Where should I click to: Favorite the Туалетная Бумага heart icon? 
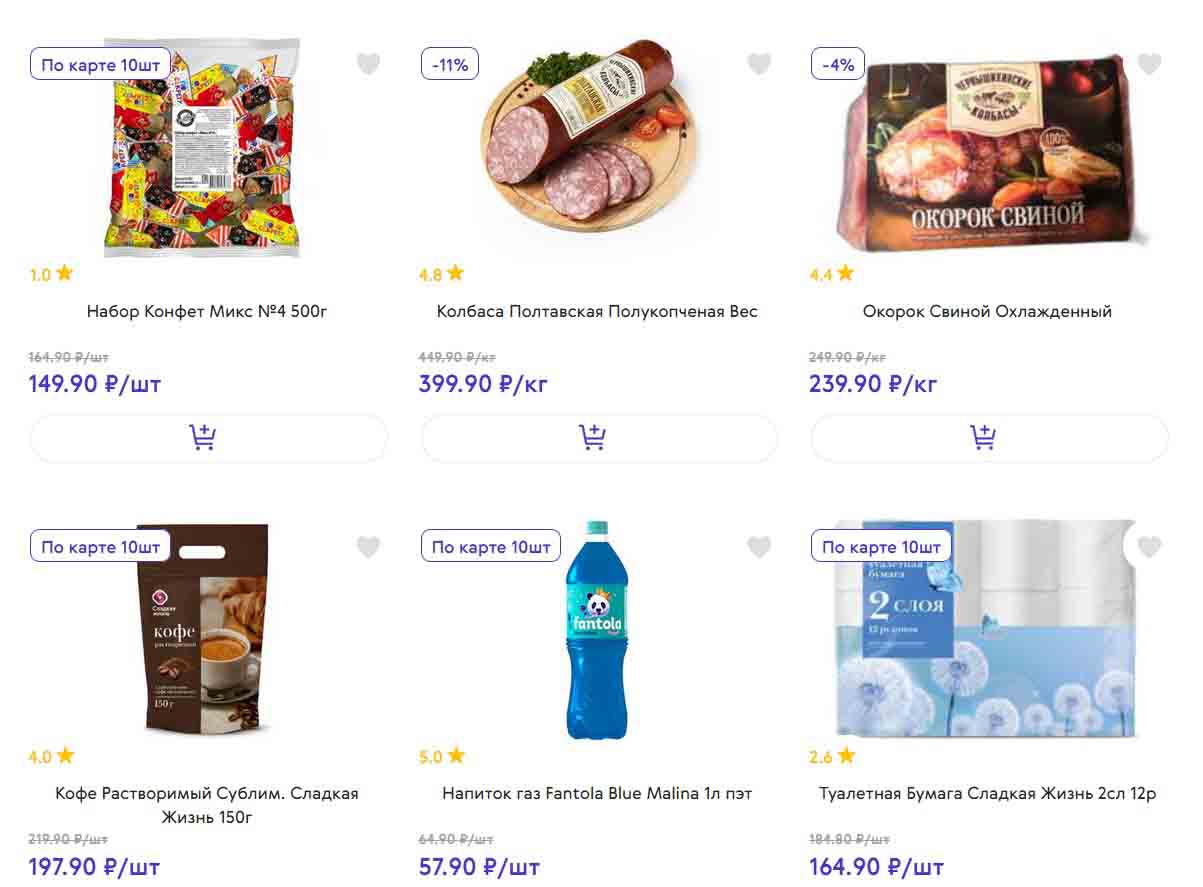[x=1149, y=547]
